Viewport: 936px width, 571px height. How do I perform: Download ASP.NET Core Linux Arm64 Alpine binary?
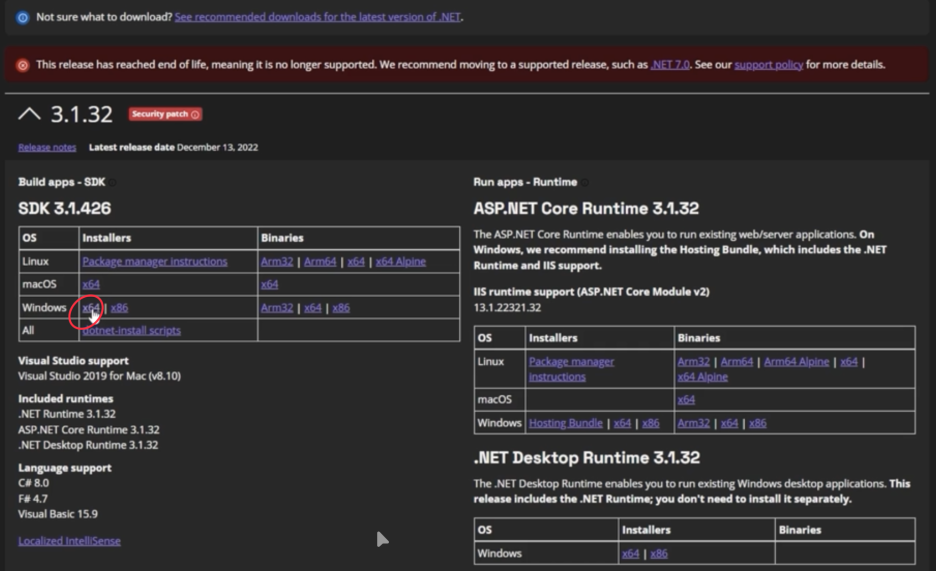(x=796, y=362)
